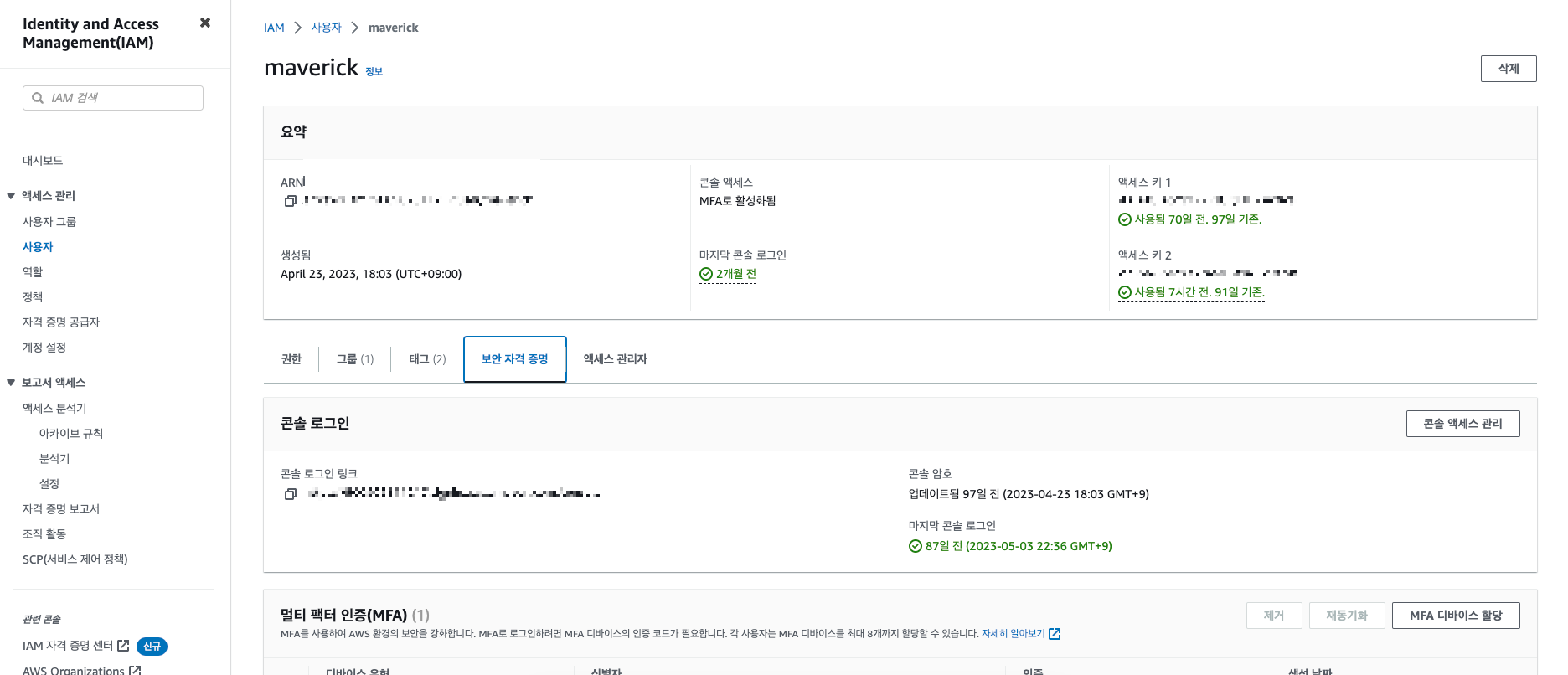Screen dimensions: 1568x675
Task: Open 사용자 in sidebar
Action: coord(38,247)
